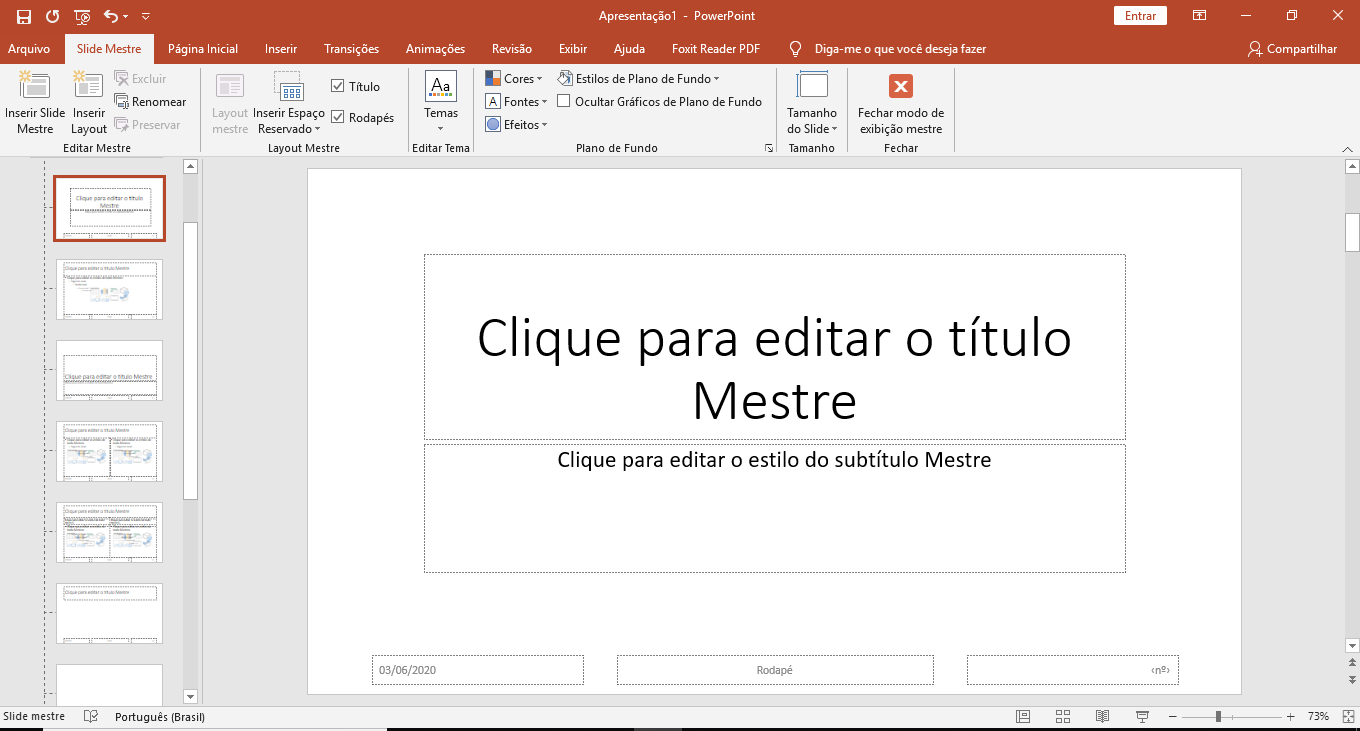
Task: Click Fechar modo de exibição mestre icon
Action: coord(901,87)
